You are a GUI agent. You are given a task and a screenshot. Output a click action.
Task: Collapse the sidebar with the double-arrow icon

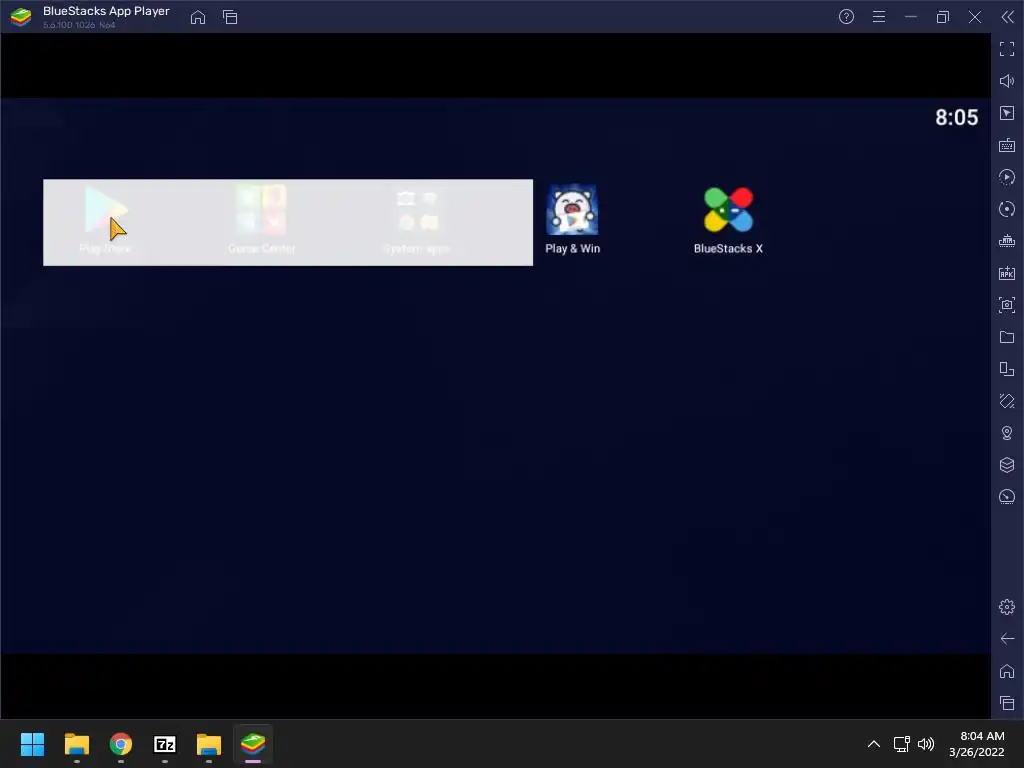(1008, 17)
